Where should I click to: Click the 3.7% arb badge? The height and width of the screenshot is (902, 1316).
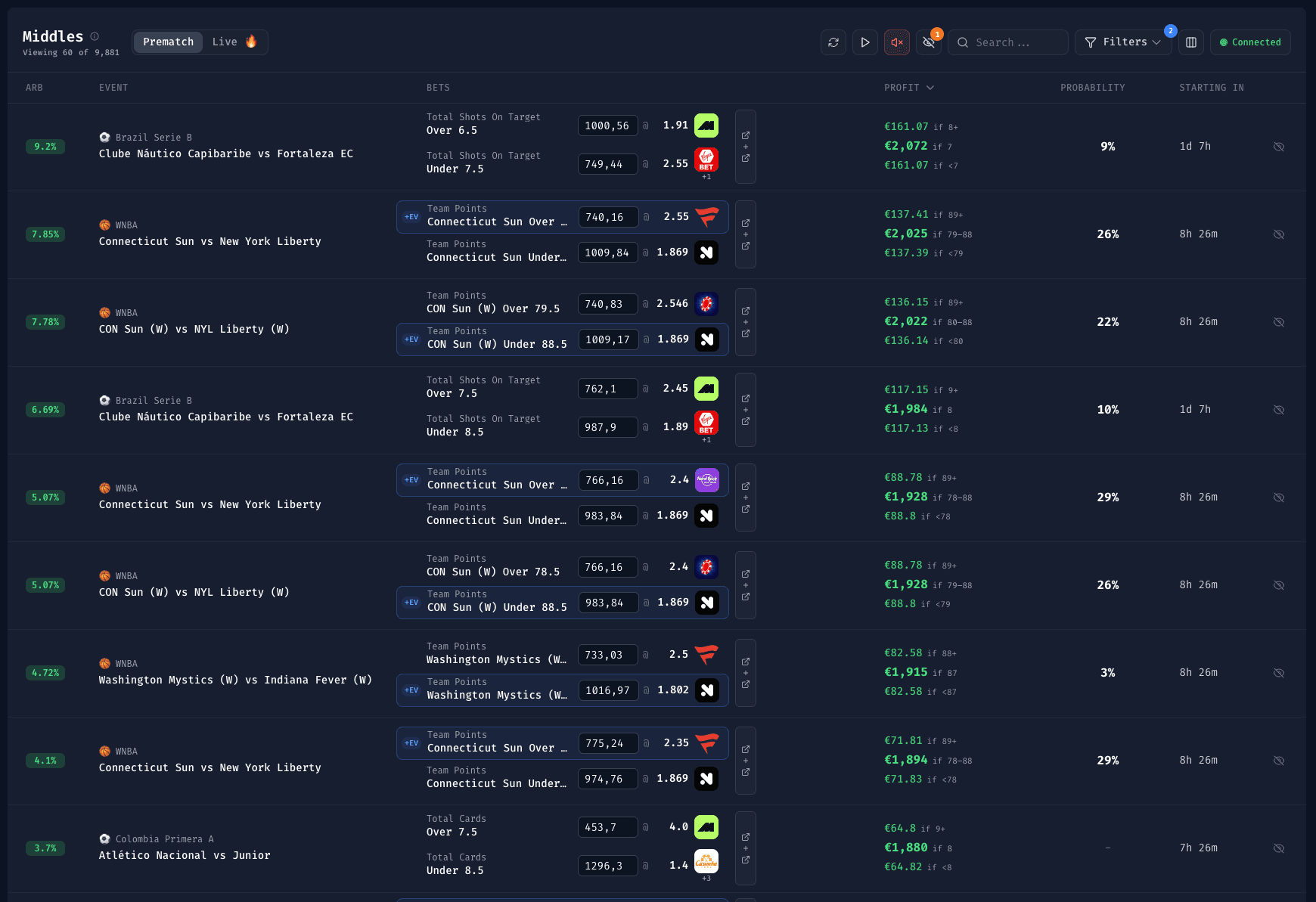45,848
